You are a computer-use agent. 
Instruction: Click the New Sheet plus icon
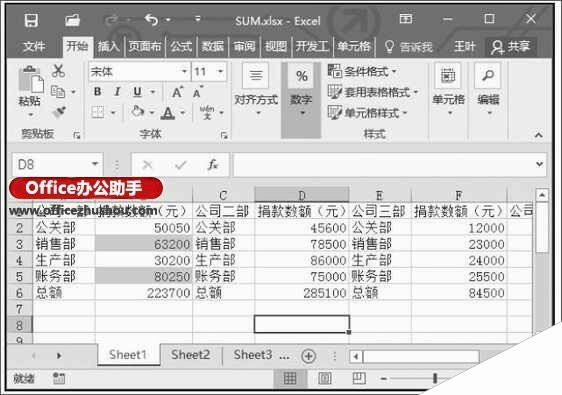[x=309, y=356]
